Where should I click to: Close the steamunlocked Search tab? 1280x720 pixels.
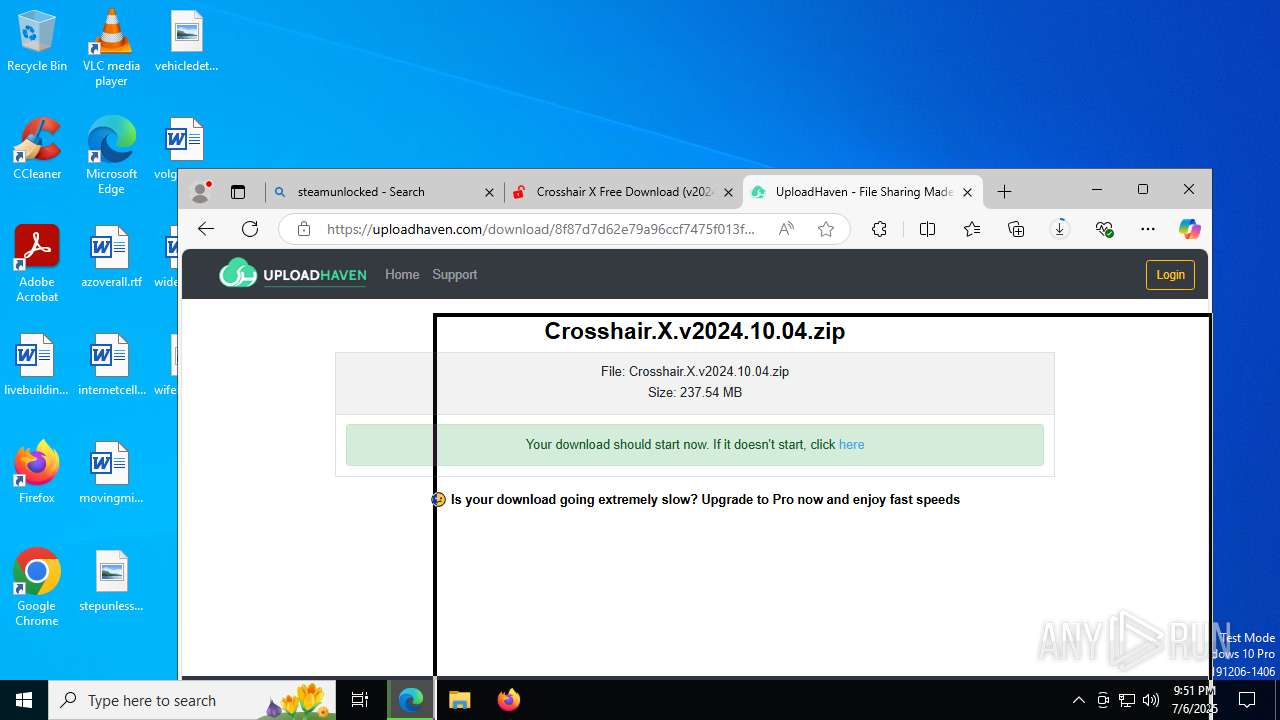coord(489,192)
